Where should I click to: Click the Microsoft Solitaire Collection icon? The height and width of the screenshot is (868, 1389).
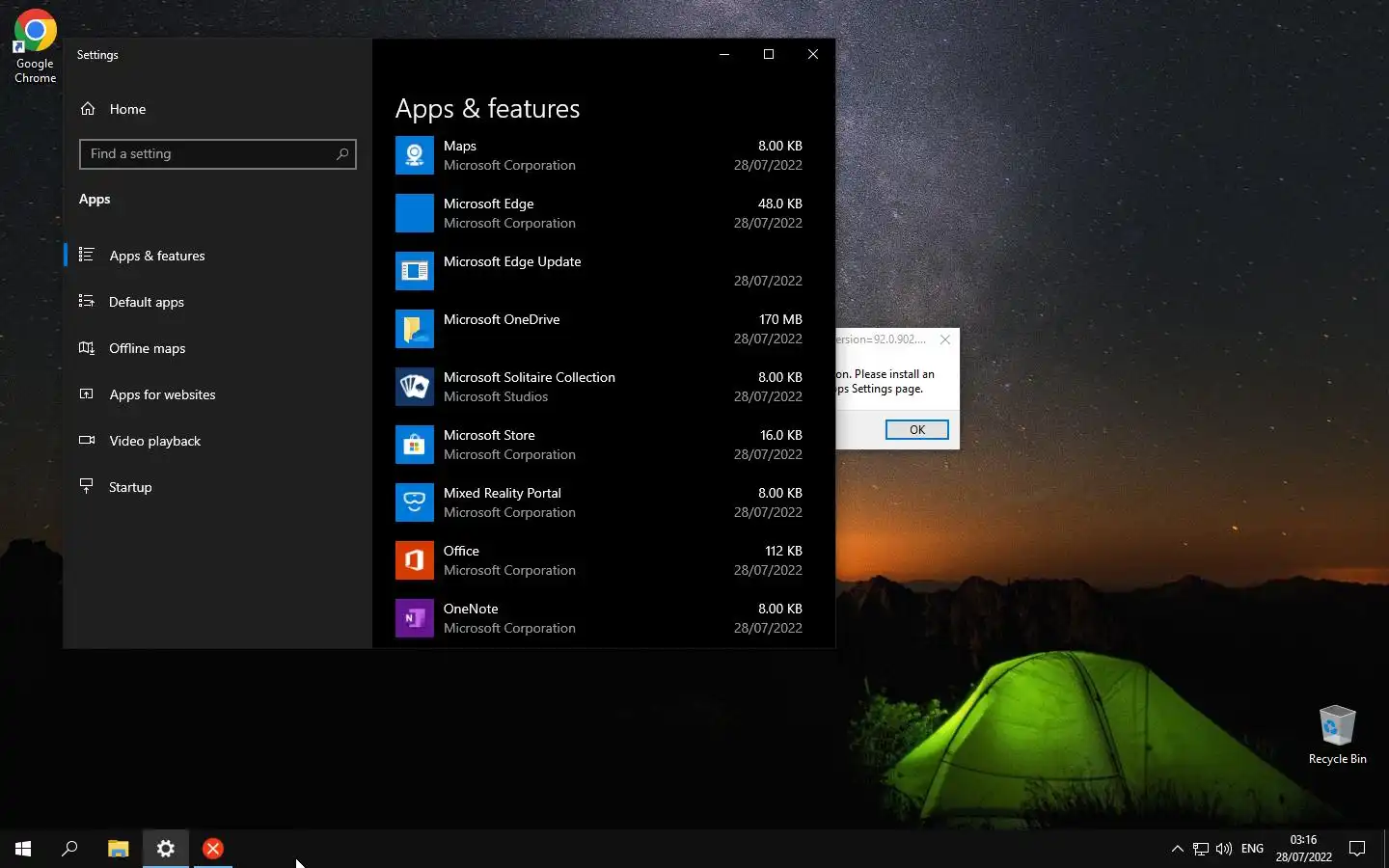(415, 387)
